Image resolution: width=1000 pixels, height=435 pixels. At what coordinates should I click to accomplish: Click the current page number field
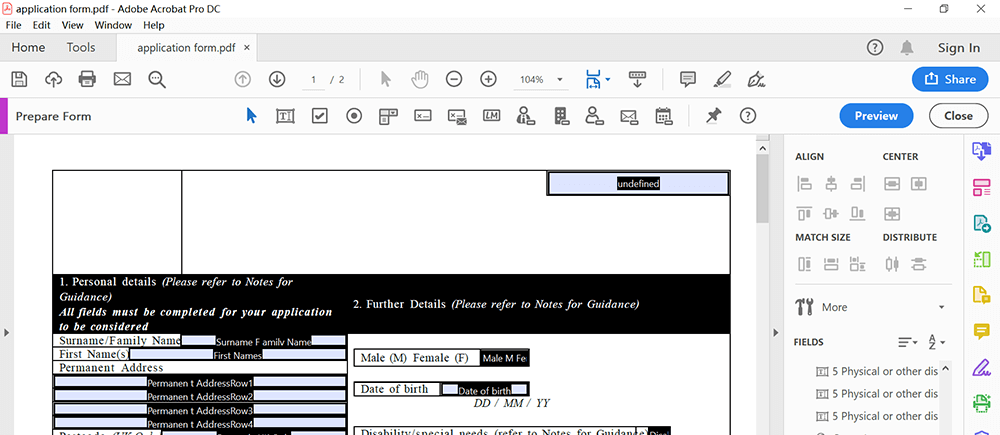click(314, 79)
